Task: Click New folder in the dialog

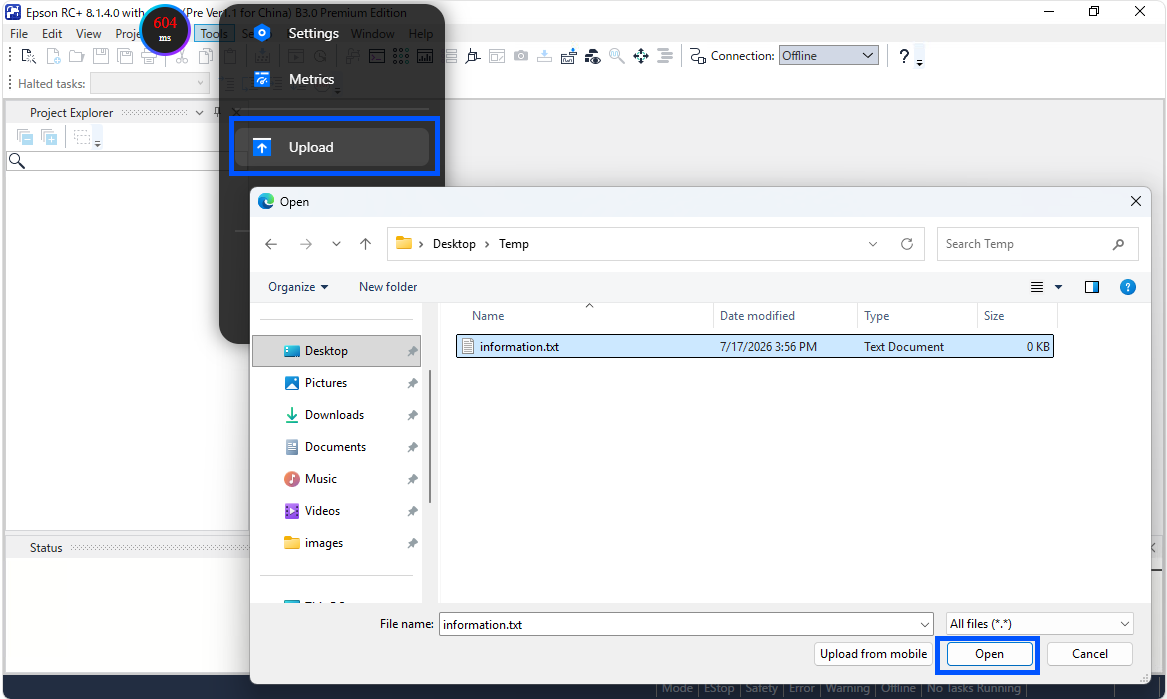Action: point(388,287)
